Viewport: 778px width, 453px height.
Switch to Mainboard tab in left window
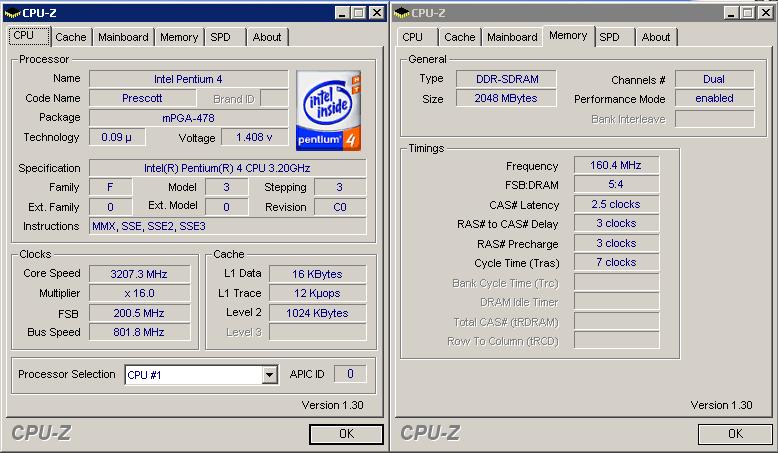[123, 37]
